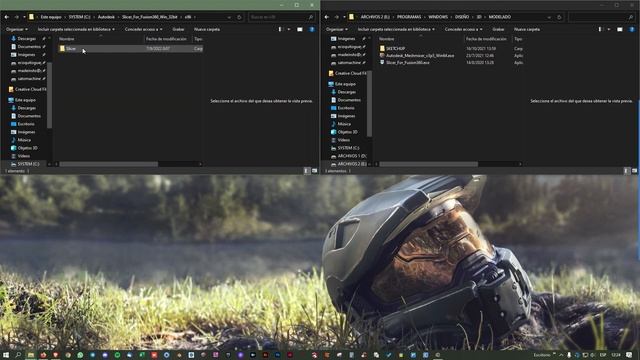Switch left window to details view icon
The image size is (640, 360).
pyautogui.click(x=307, y=171)
